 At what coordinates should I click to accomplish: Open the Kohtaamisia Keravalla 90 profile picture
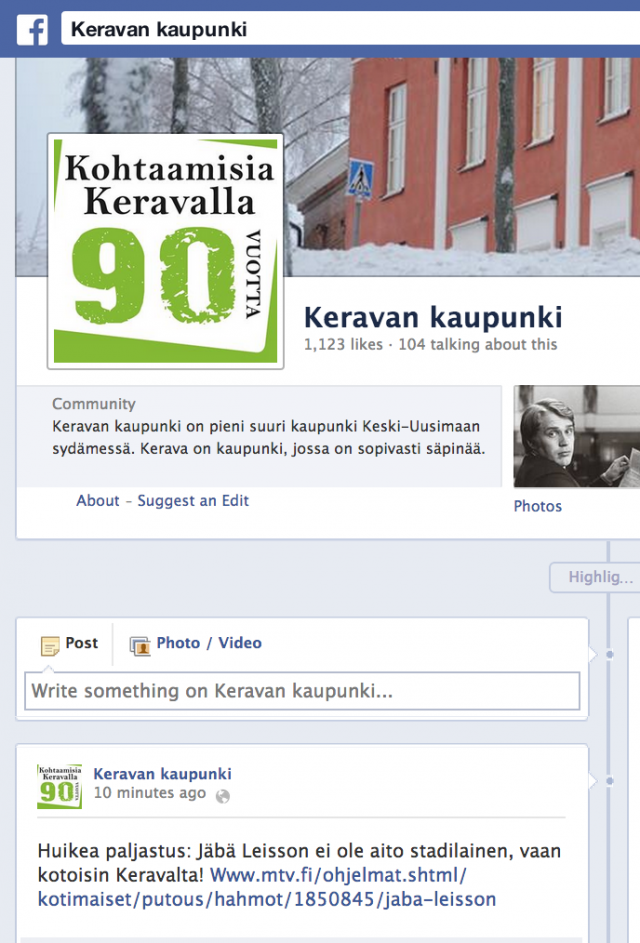[165, 251]
